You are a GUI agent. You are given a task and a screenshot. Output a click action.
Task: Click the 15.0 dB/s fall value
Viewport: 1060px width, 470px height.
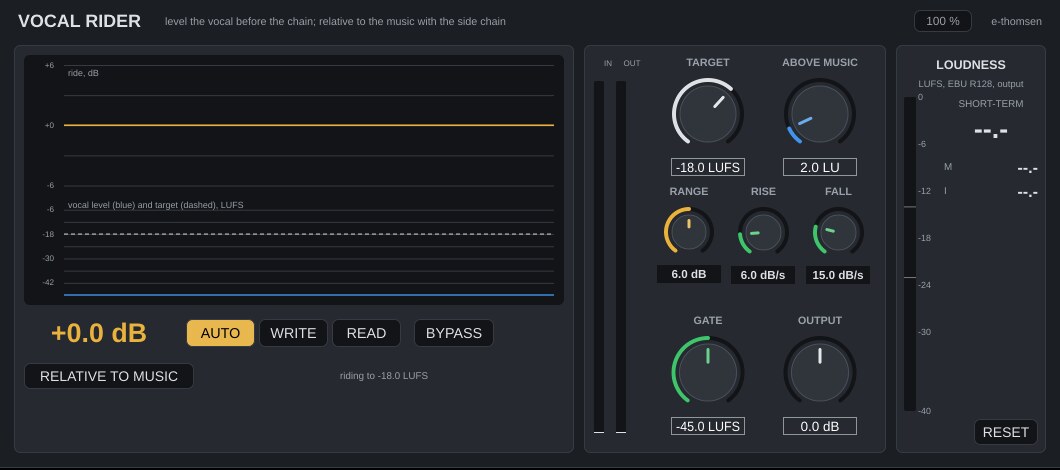(x=838, y=275)
